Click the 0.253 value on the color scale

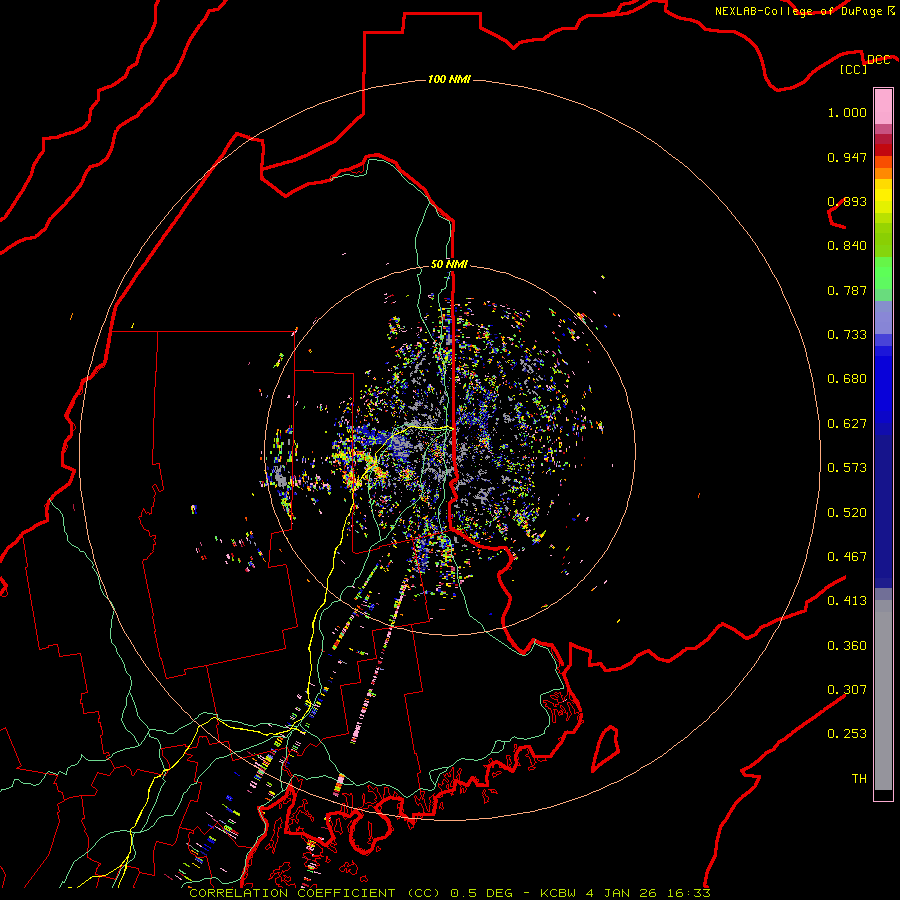[x=847, y=734]
